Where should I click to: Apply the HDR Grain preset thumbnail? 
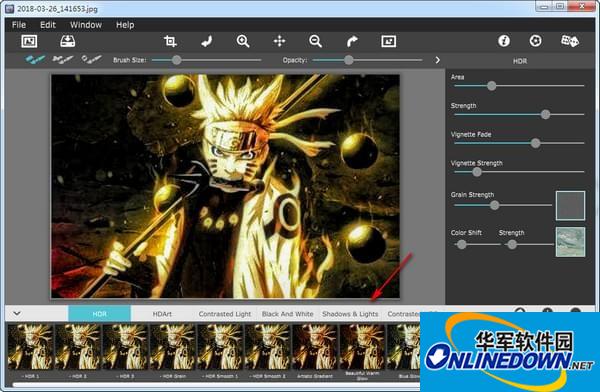[173, 347]
